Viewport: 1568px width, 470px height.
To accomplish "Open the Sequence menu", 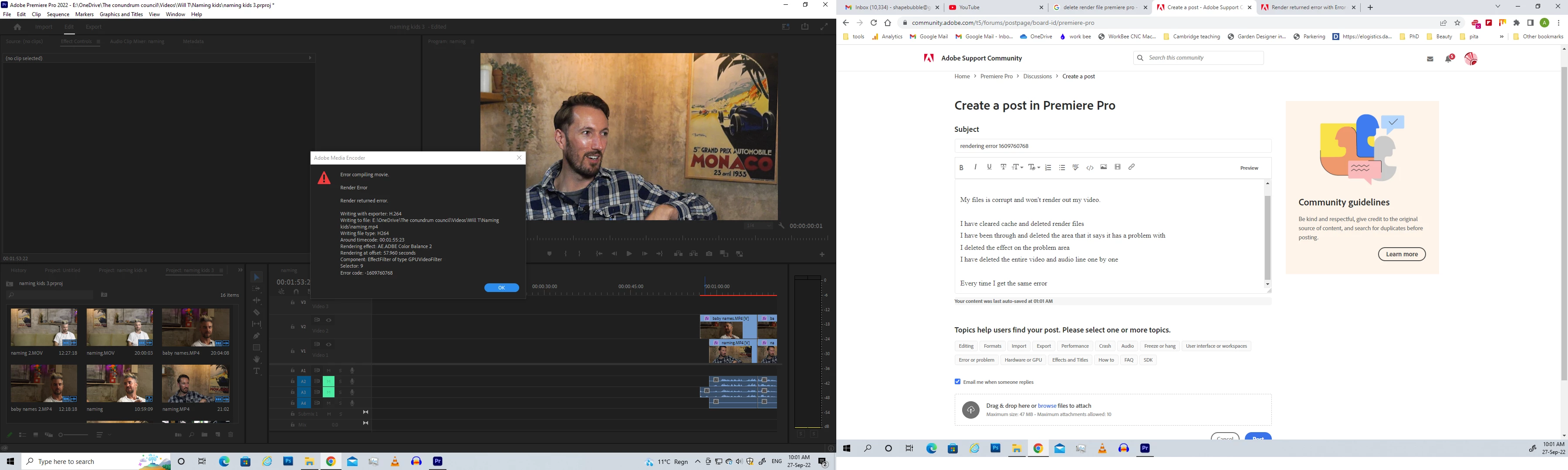I will pyautogui.click(x=58, y=15).
